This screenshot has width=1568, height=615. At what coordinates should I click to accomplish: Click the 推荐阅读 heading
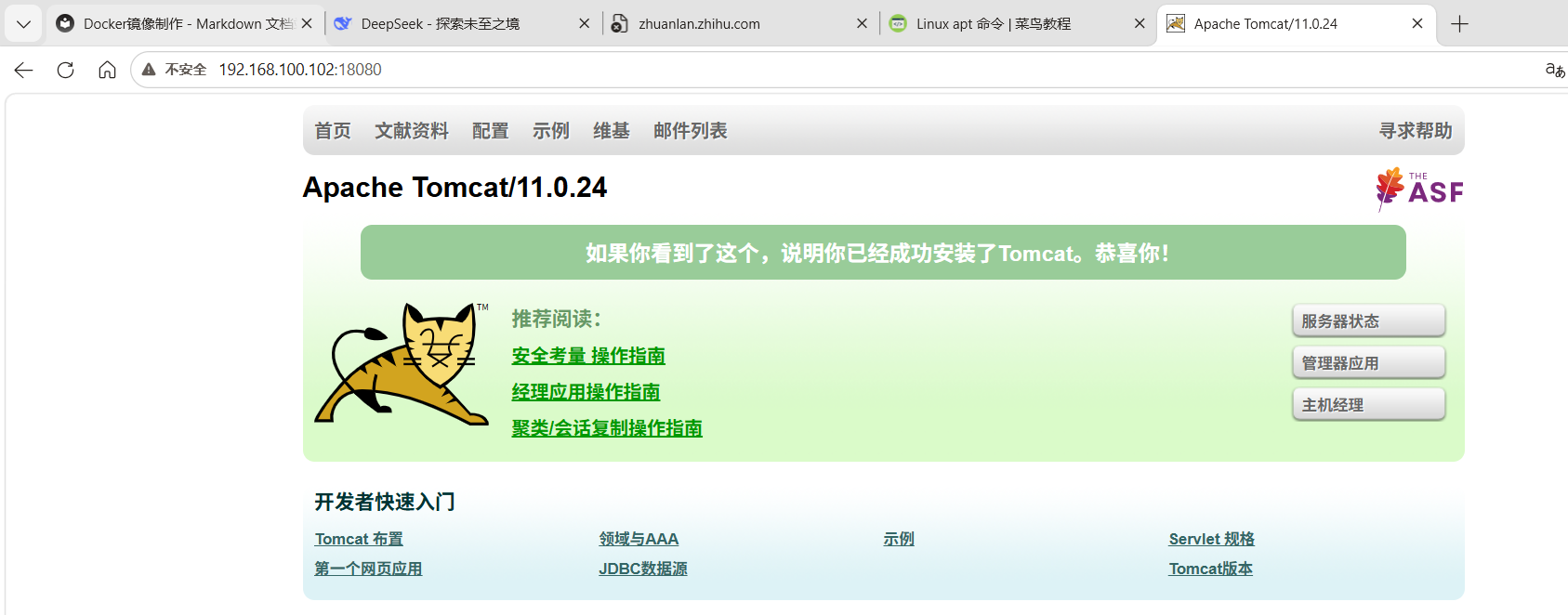coord(557,319)
